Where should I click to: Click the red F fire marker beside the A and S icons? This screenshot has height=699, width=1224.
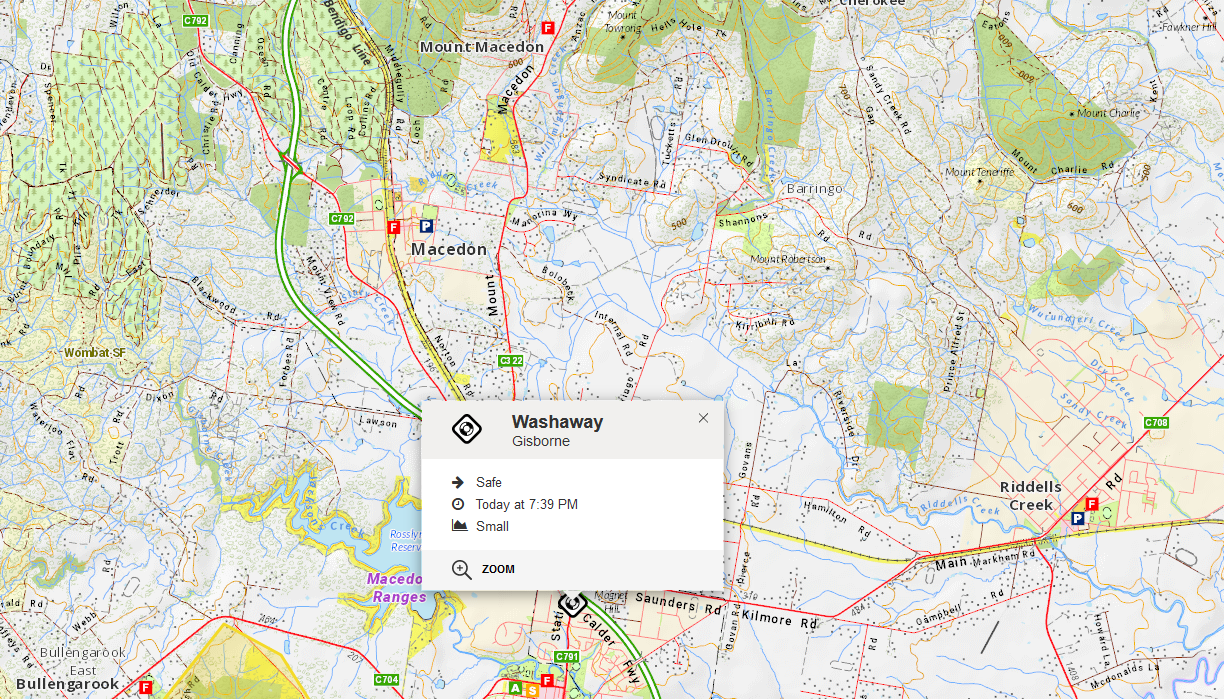(547, 680)
